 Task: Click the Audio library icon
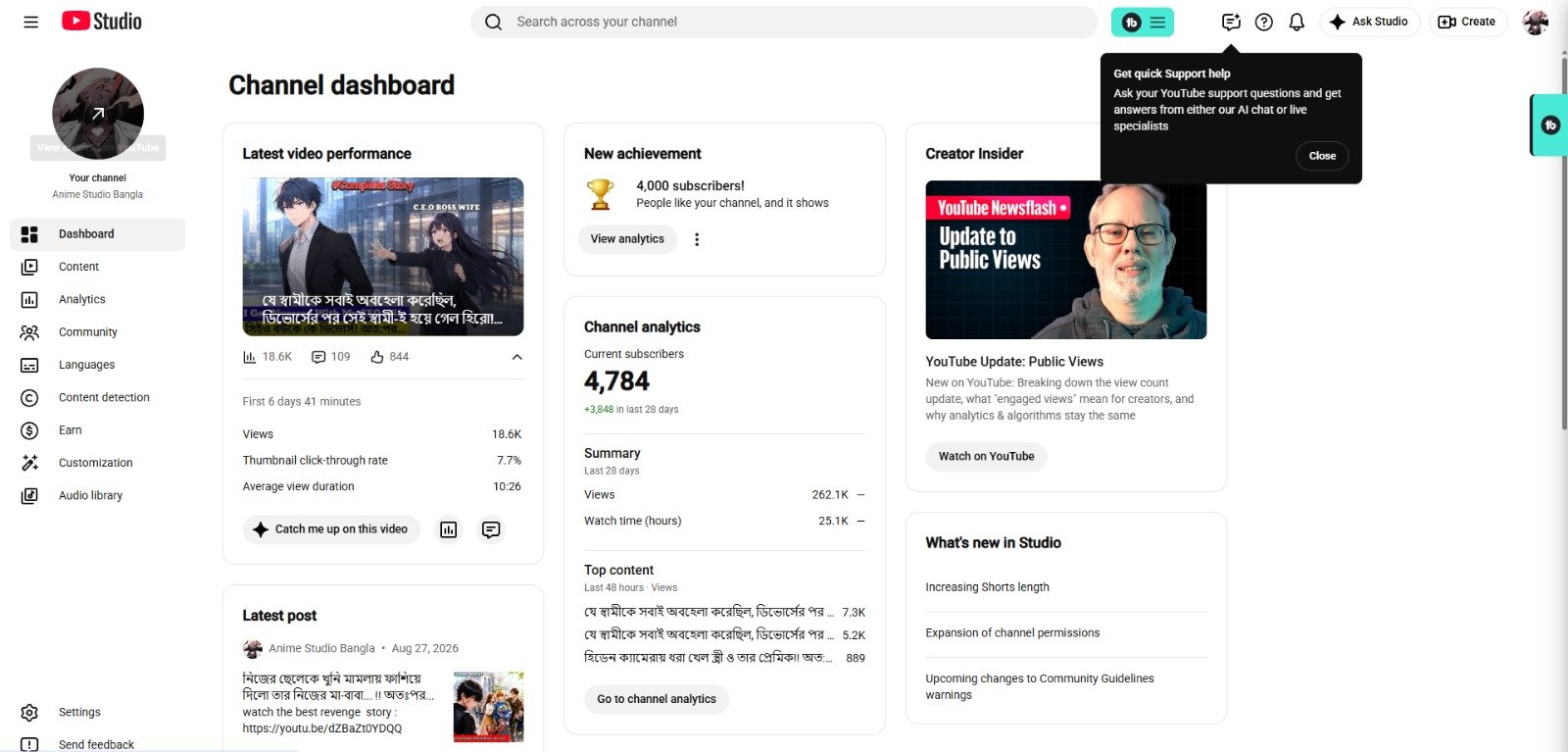point(29,496)
